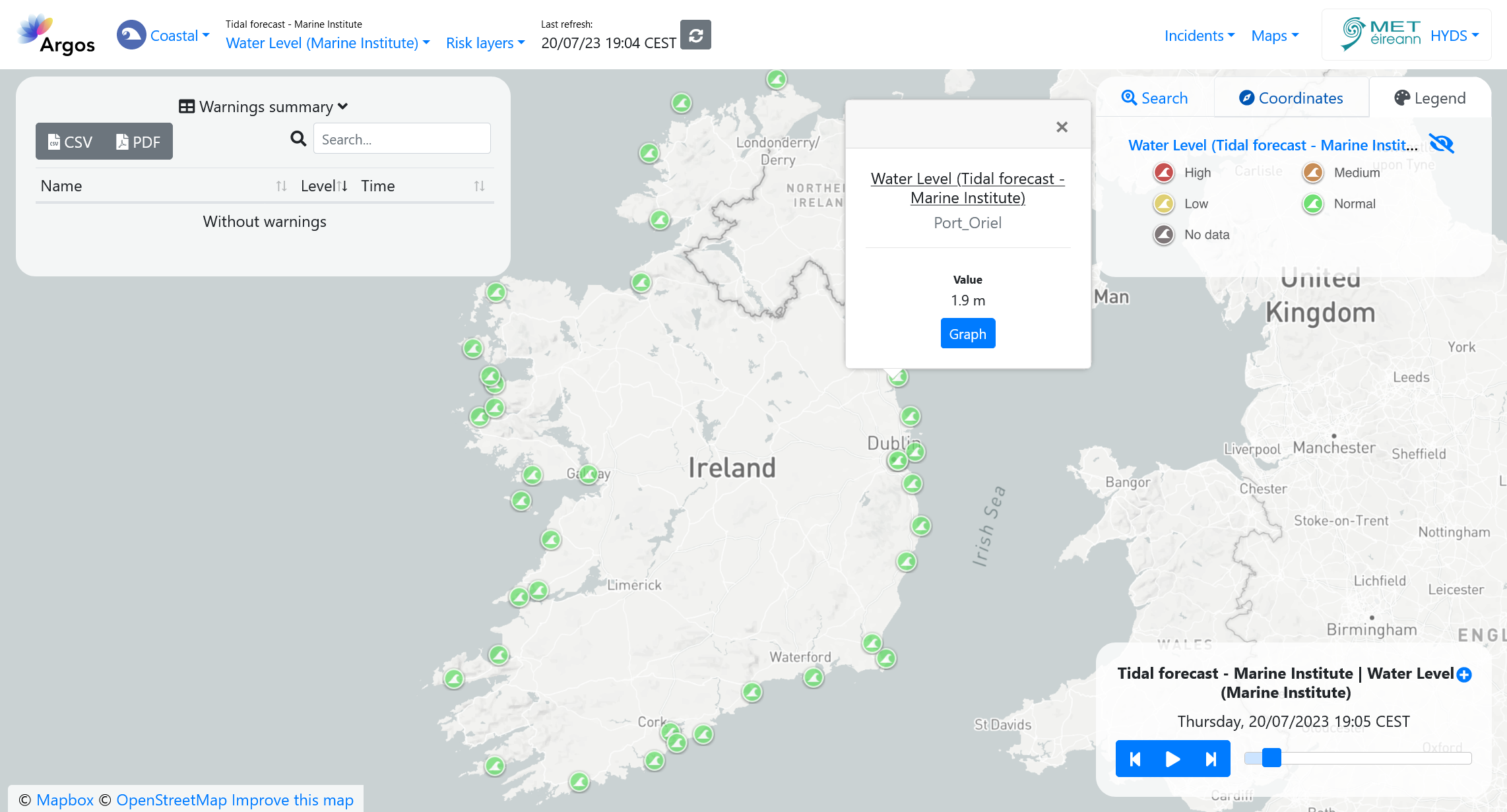Open the Coastal dropdown
The height and width of the screenshot is (812, 1507).
tap(179, 36)
